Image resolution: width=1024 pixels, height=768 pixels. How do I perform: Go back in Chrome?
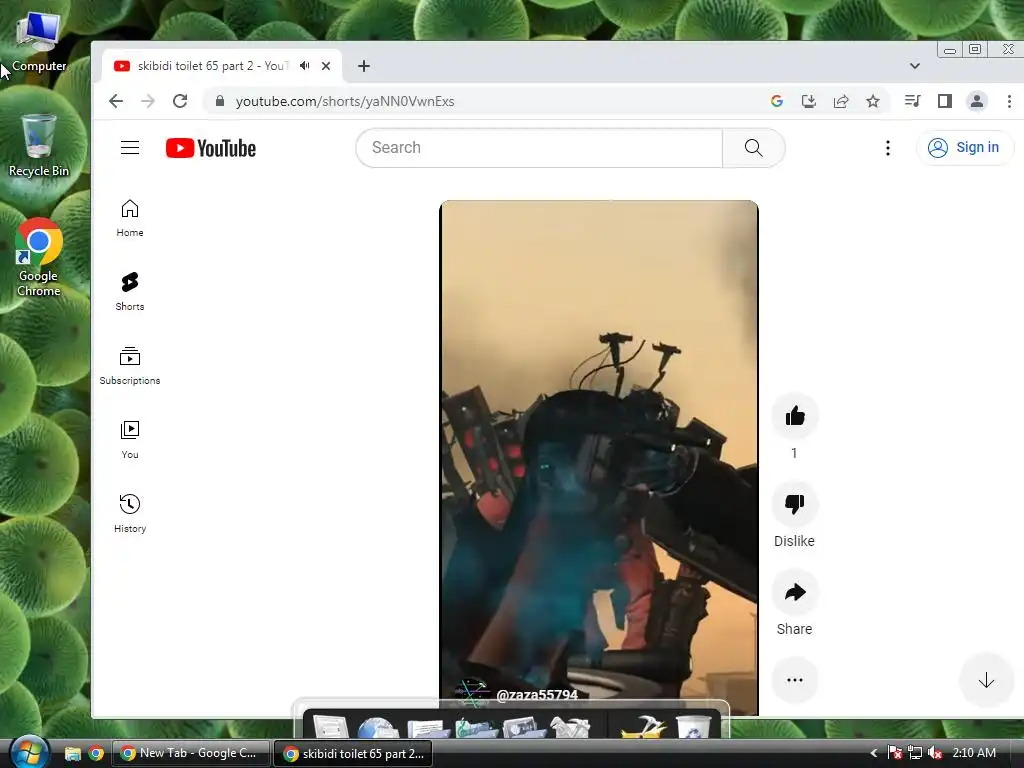point(116,101)
